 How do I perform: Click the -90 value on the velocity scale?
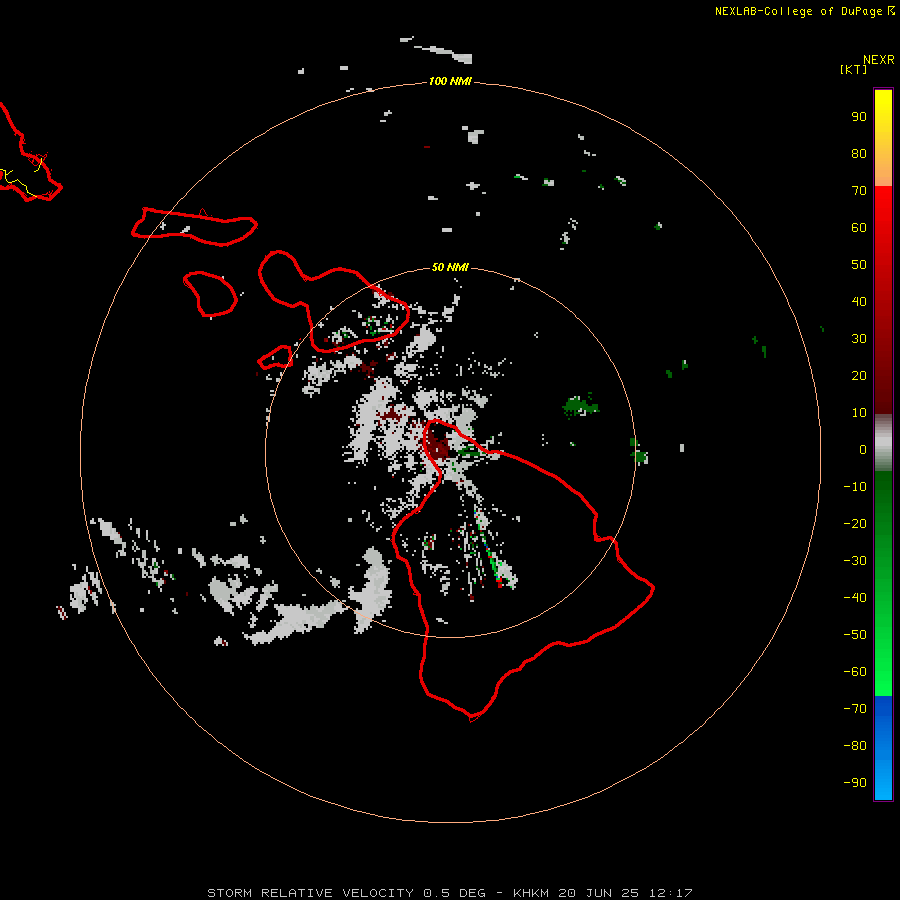[855, 783]
